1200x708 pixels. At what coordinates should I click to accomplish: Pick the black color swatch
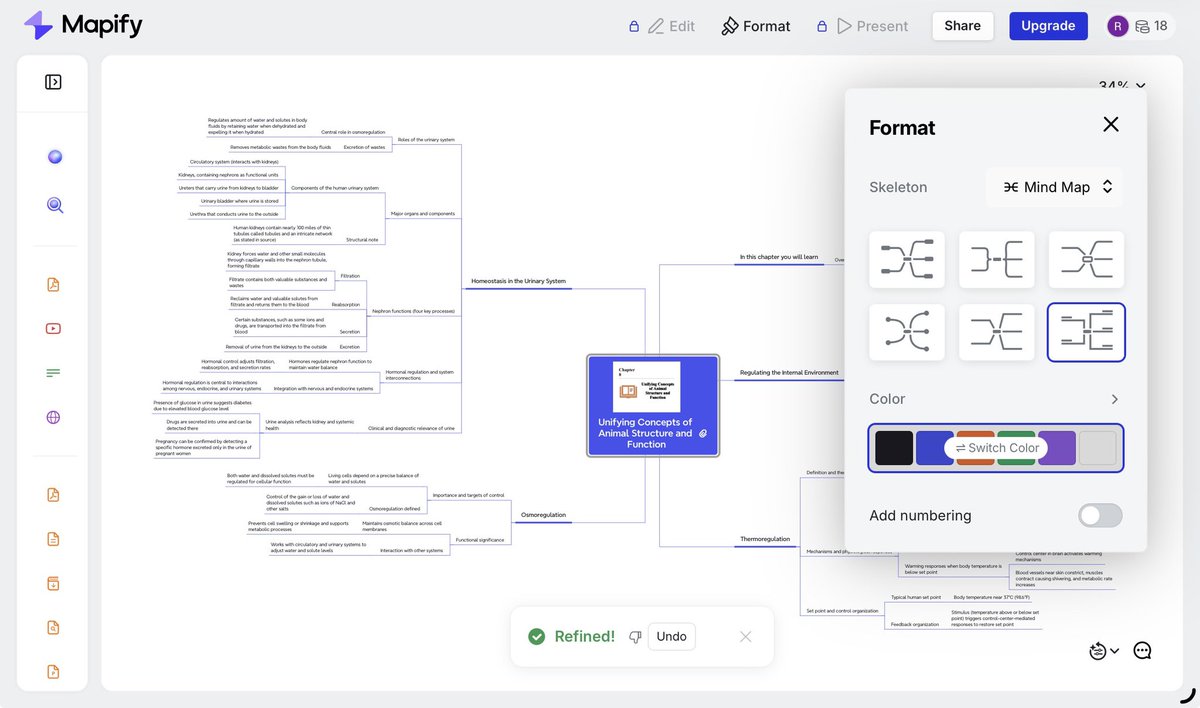[894, 448]
